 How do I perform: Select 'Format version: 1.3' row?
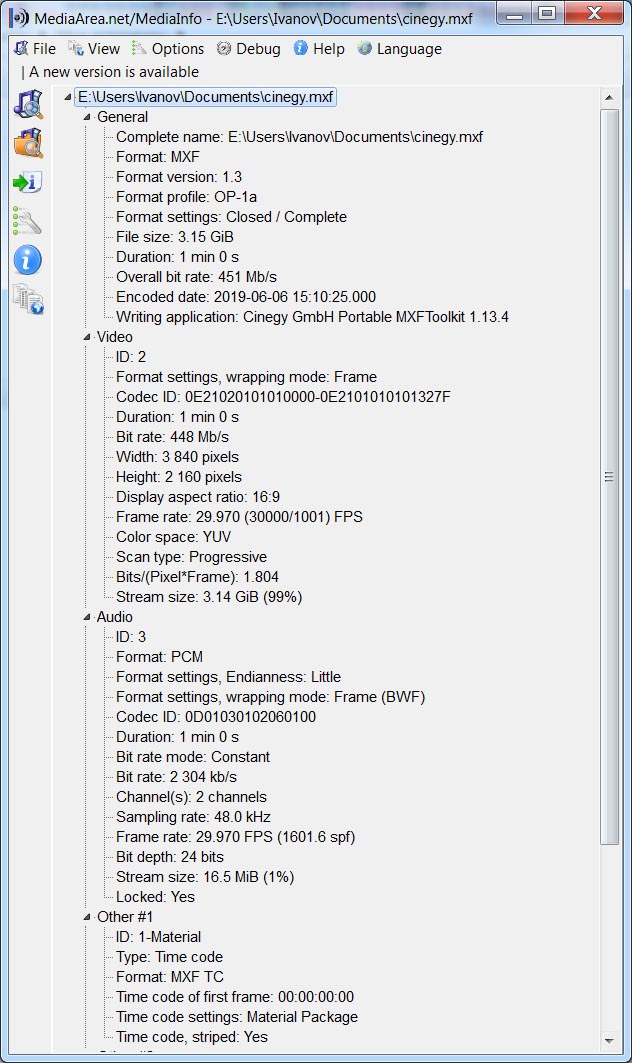[179, 177]
